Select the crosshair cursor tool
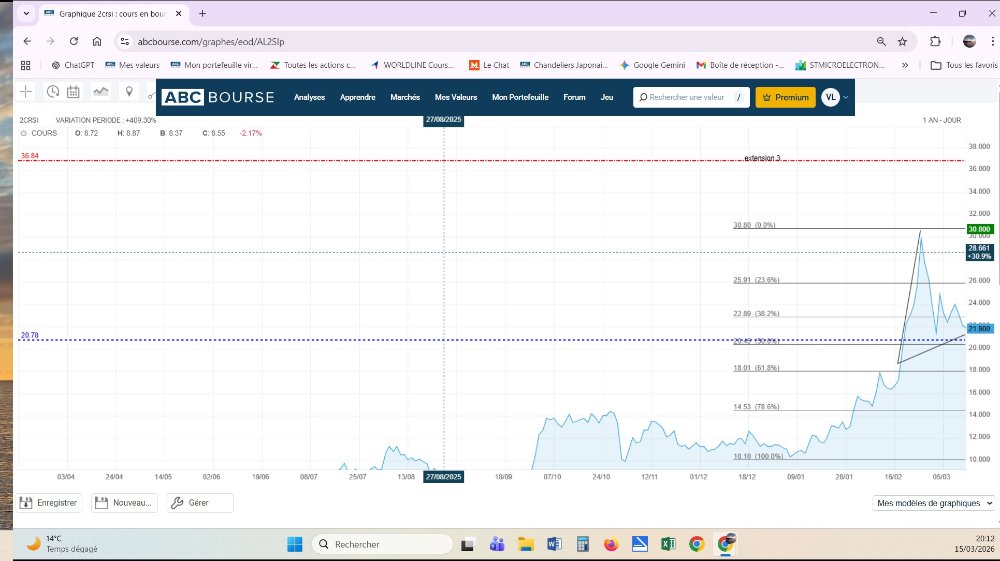Screen dimensions: 1000x561 [27, 92]
